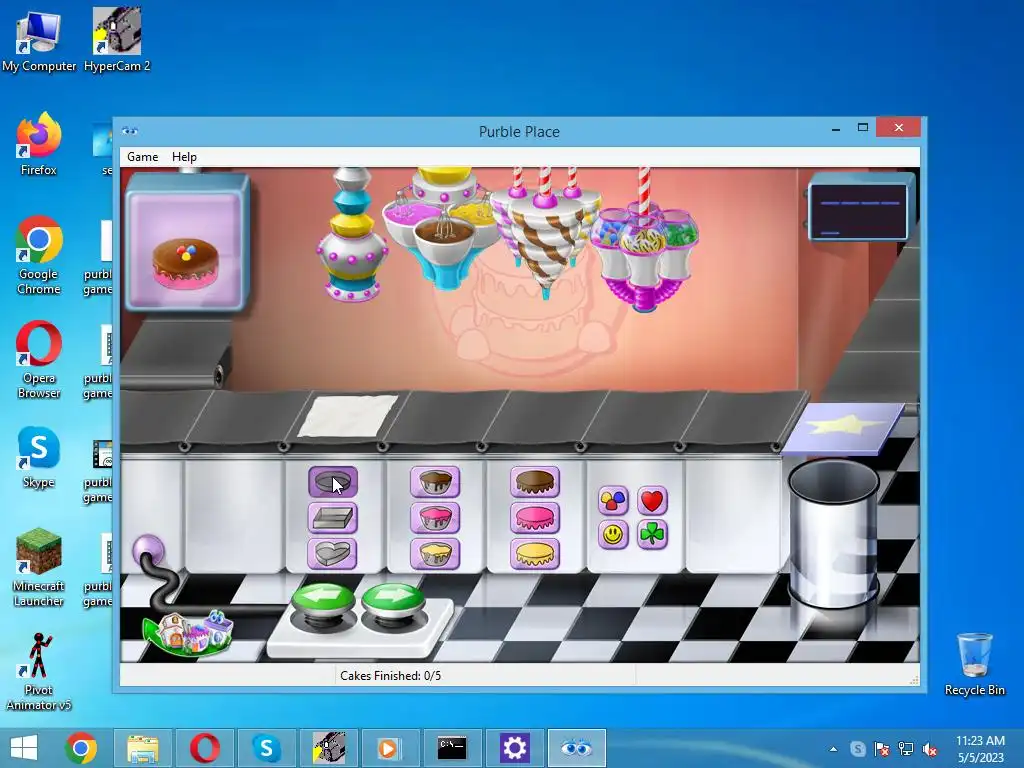
Task: Open Opera Browser desktop shortcut
Action: pos(39,359)
